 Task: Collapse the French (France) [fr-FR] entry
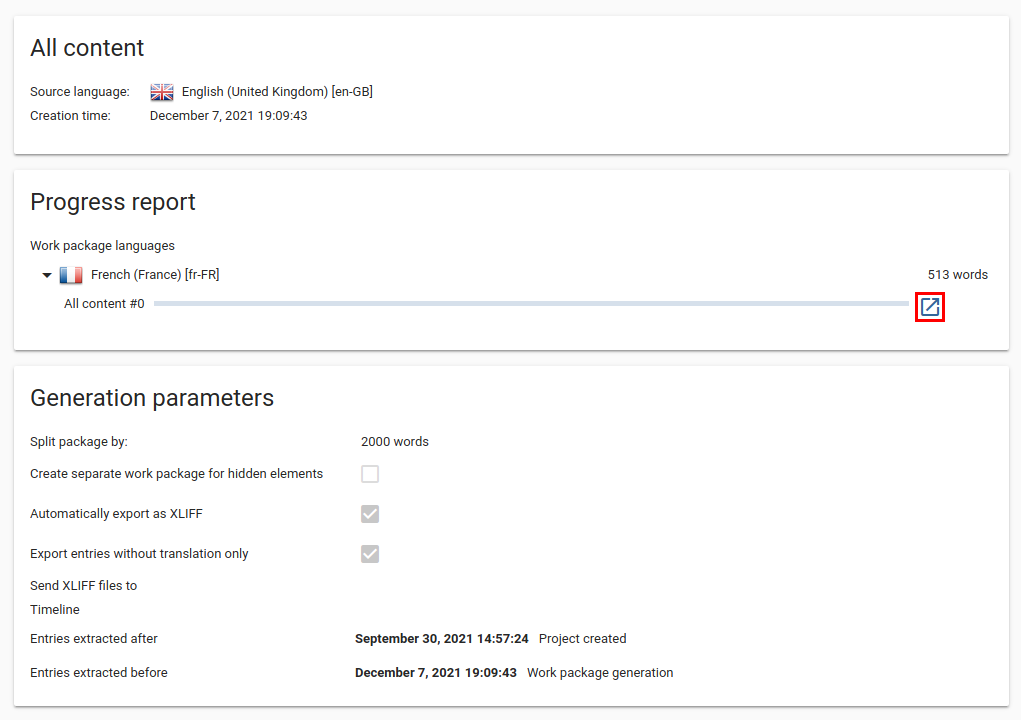coord(46,274)
